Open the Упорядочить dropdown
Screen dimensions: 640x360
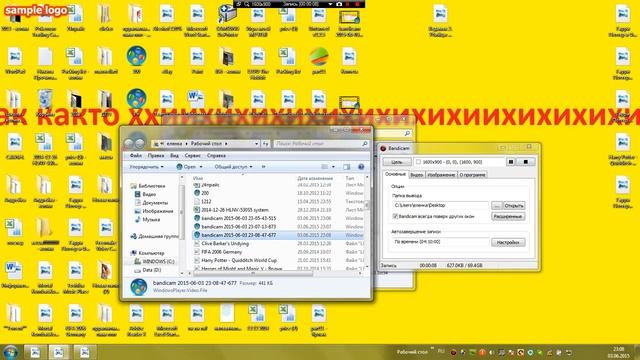pos(146,167)
